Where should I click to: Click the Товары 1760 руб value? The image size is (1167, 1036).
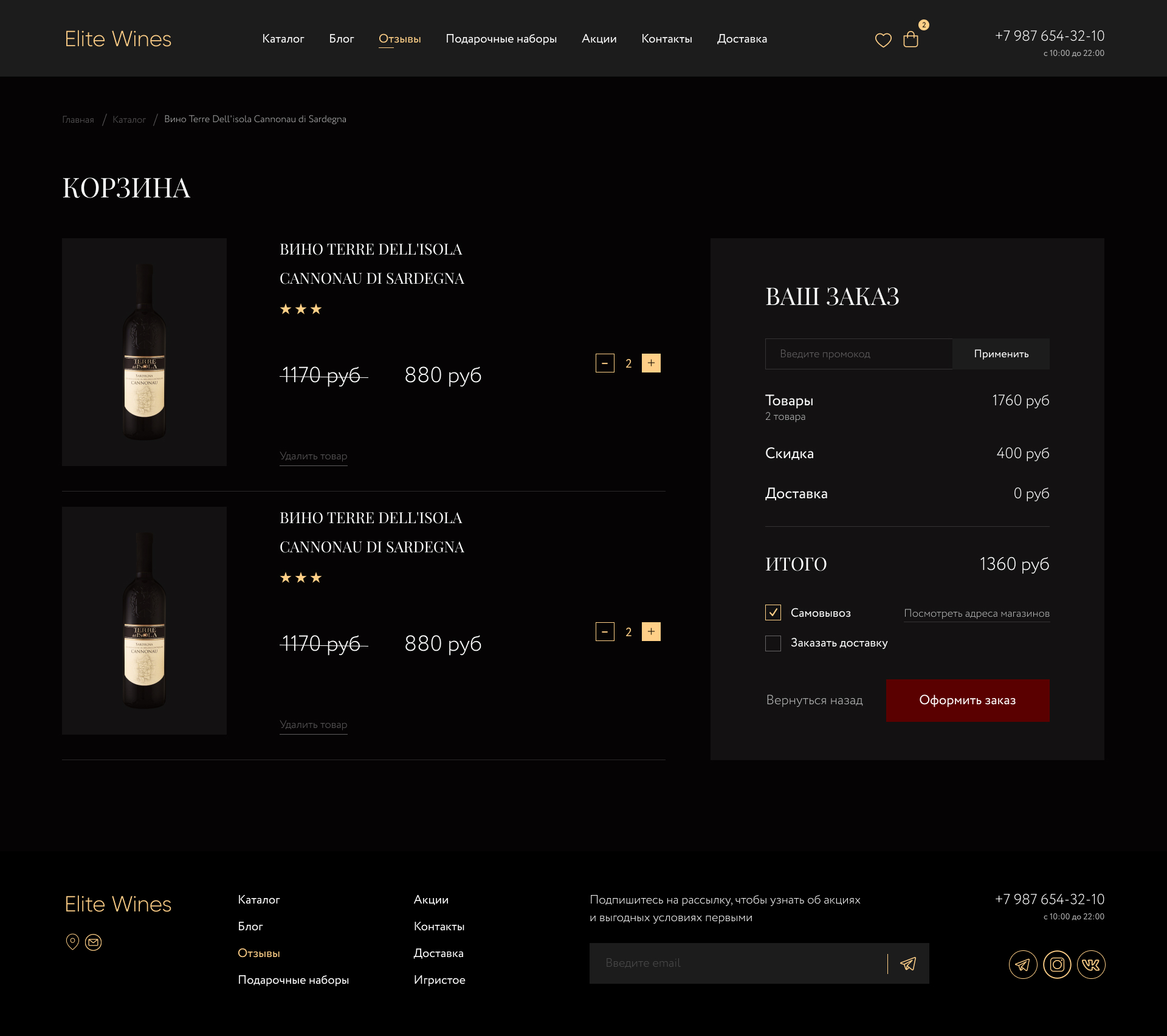pyautogui.click(x=1021, y=400)
